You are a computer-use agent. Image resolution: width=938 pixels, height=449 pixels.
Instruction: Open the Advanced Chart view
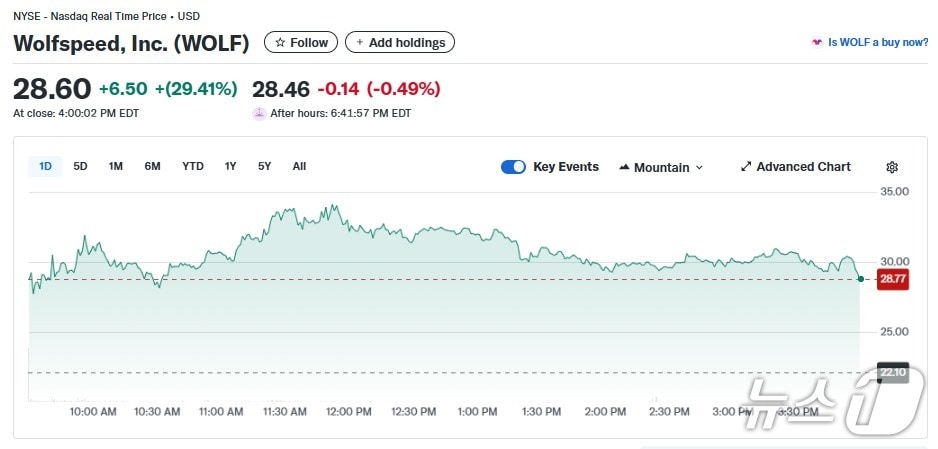click(803, 167)
